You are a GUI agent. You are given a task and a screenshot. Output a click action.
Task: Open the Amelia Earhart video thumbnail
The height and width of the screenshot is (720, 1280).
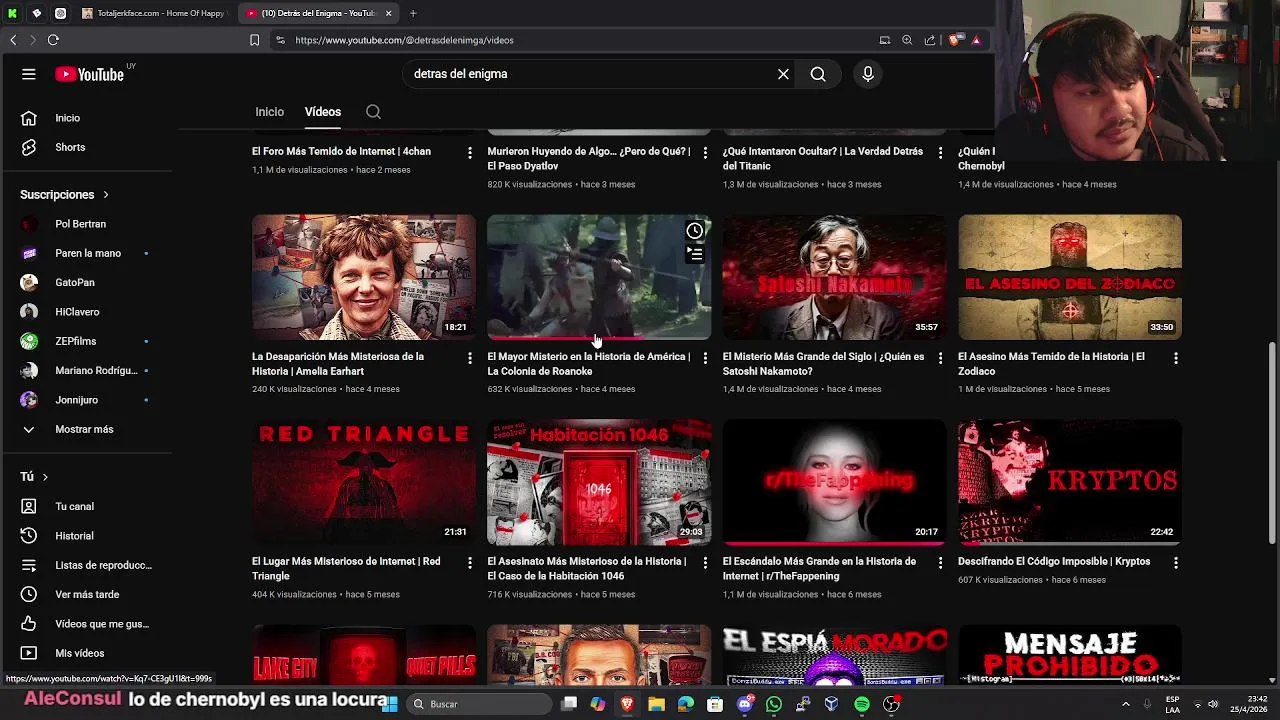[x=364, y=277]
